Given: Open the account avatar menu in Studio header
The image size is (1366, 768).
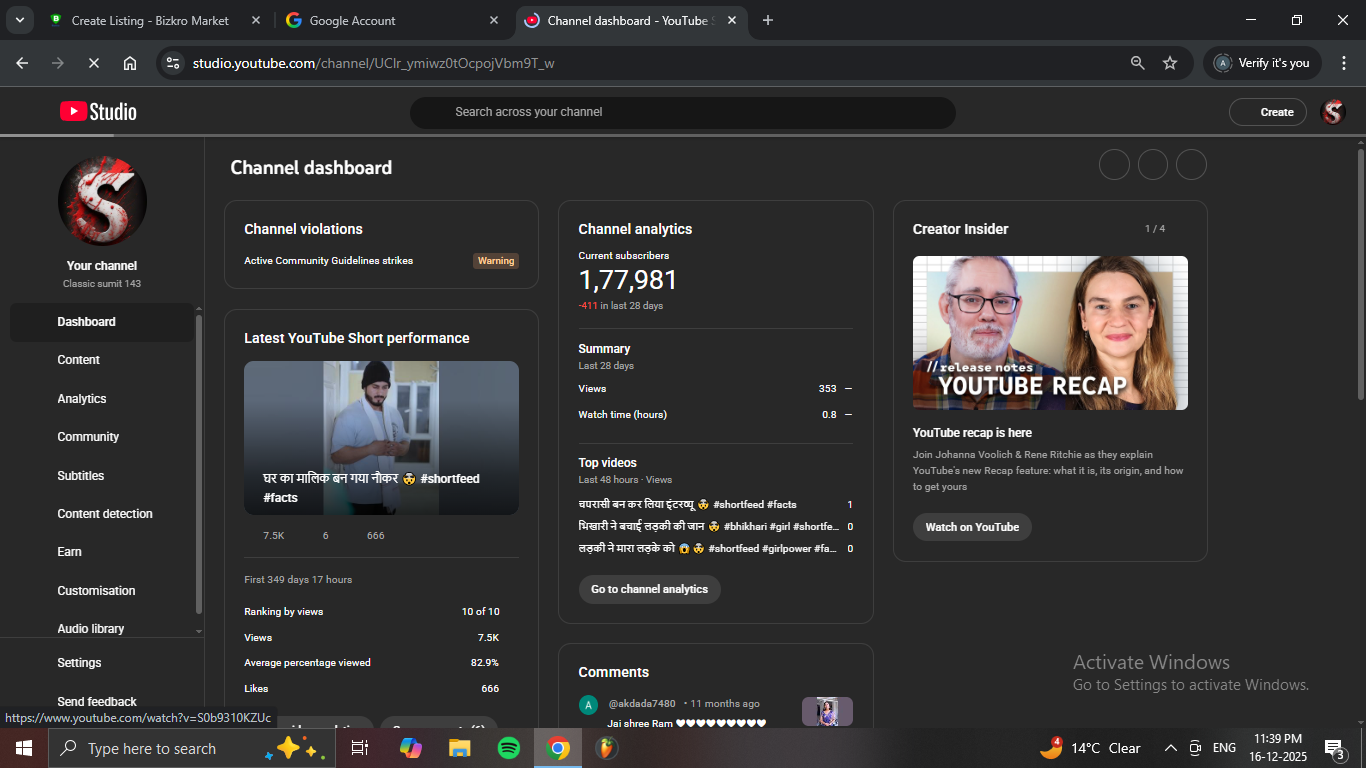Looking at the screenshot, I should pyautogui.click(x=1333, y=112).
